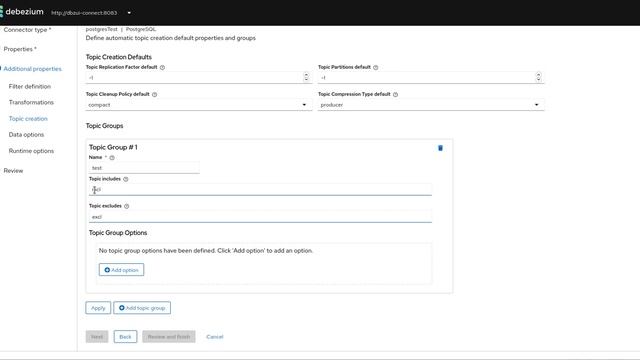Viewport: 640px width, 360px height.
Task: Open Filter definition step
Action: pyautogui.click(x=30, y=87)
